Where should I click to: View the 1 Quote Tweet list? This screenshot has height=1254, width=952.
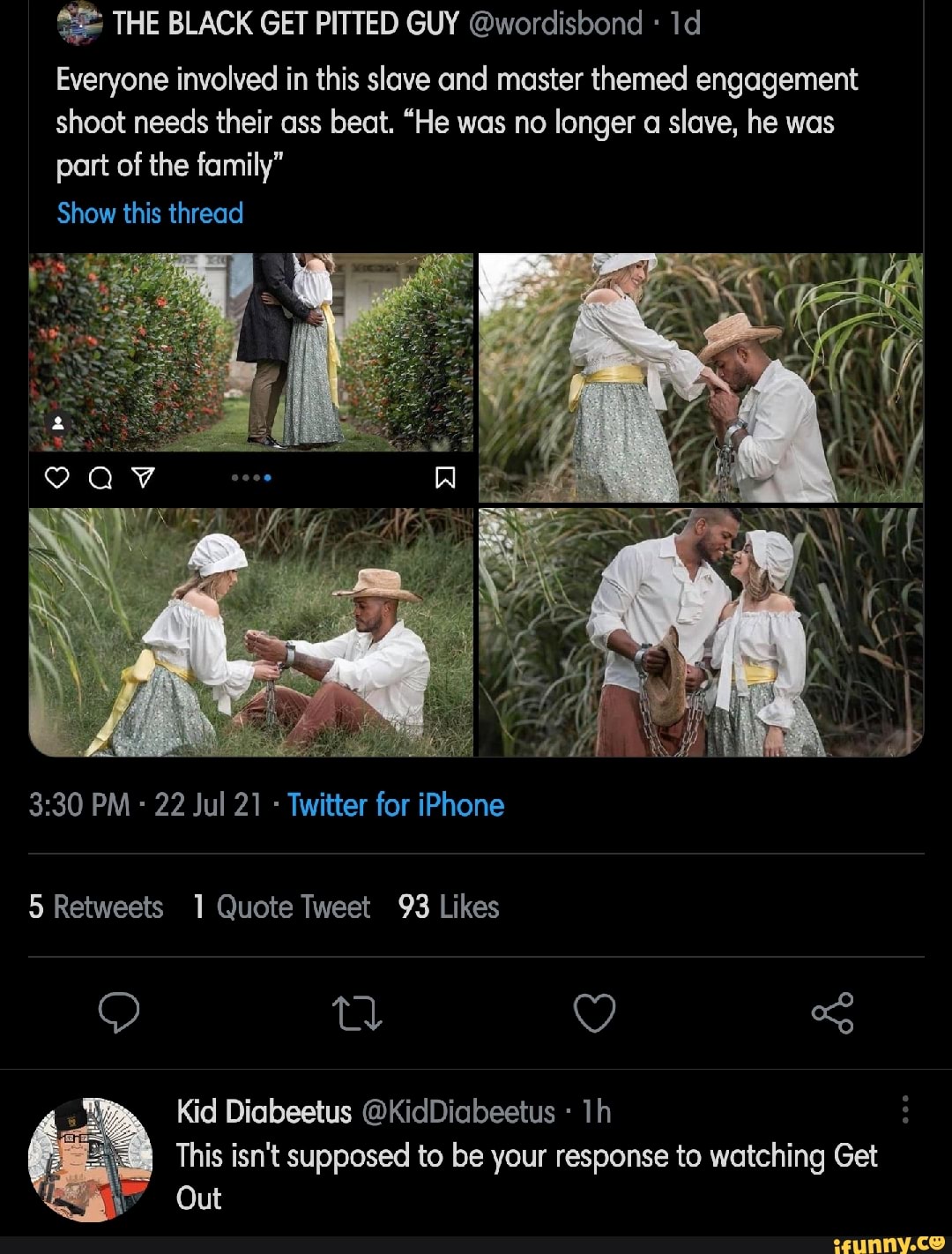tap(282, 907)
